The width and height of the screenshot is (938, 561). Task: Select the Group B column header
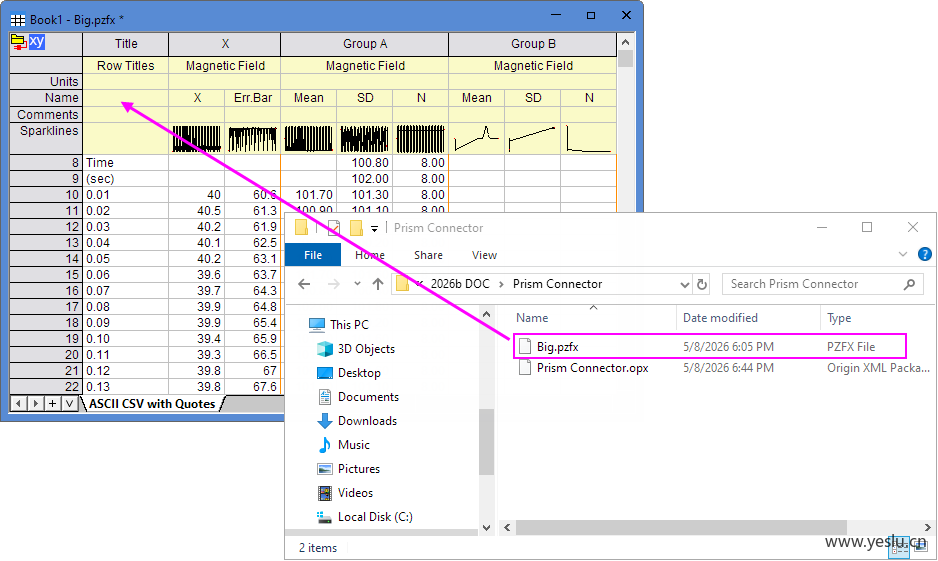point(532,44)
